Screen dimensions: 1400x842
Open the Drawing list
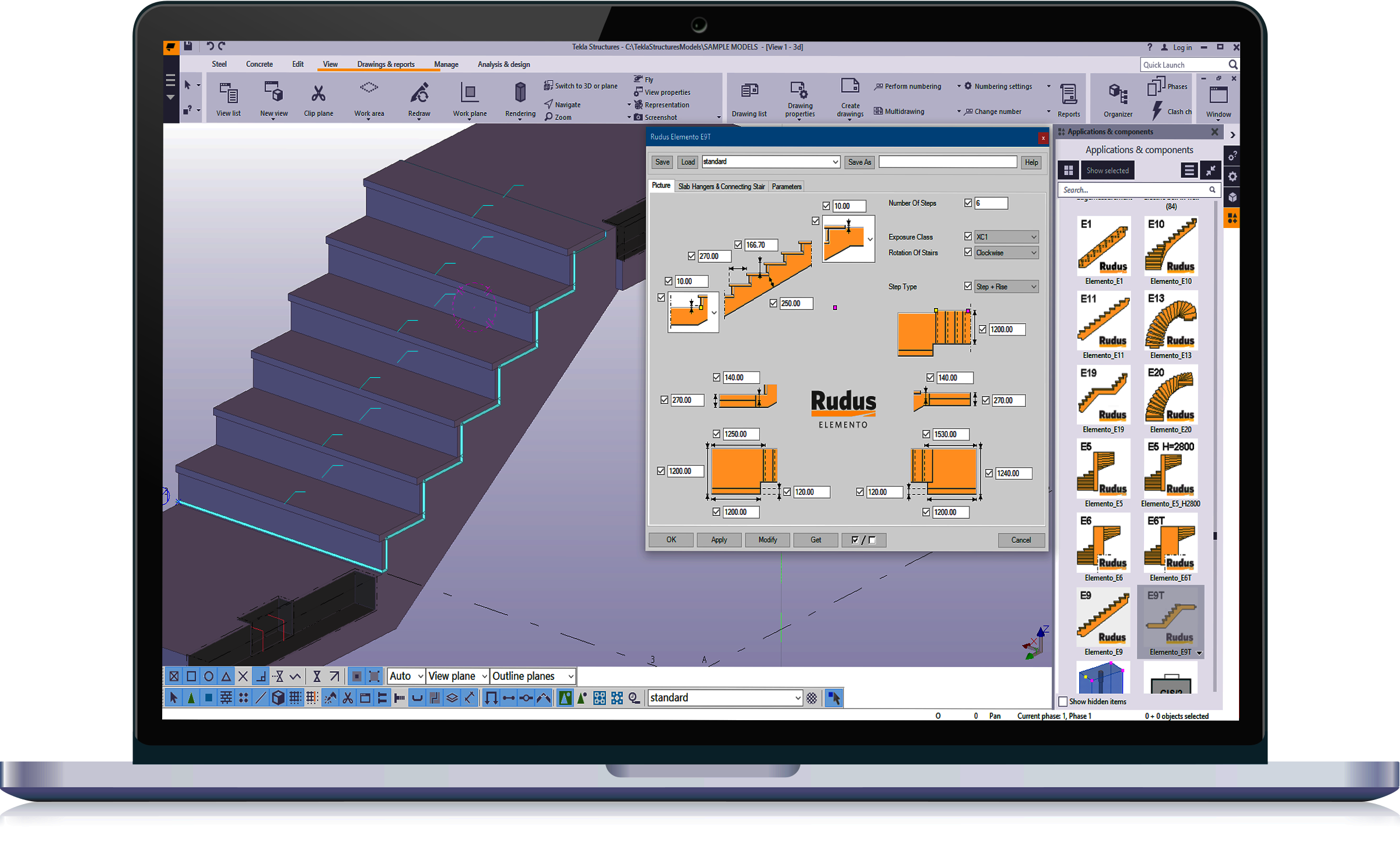coord(749,99)
